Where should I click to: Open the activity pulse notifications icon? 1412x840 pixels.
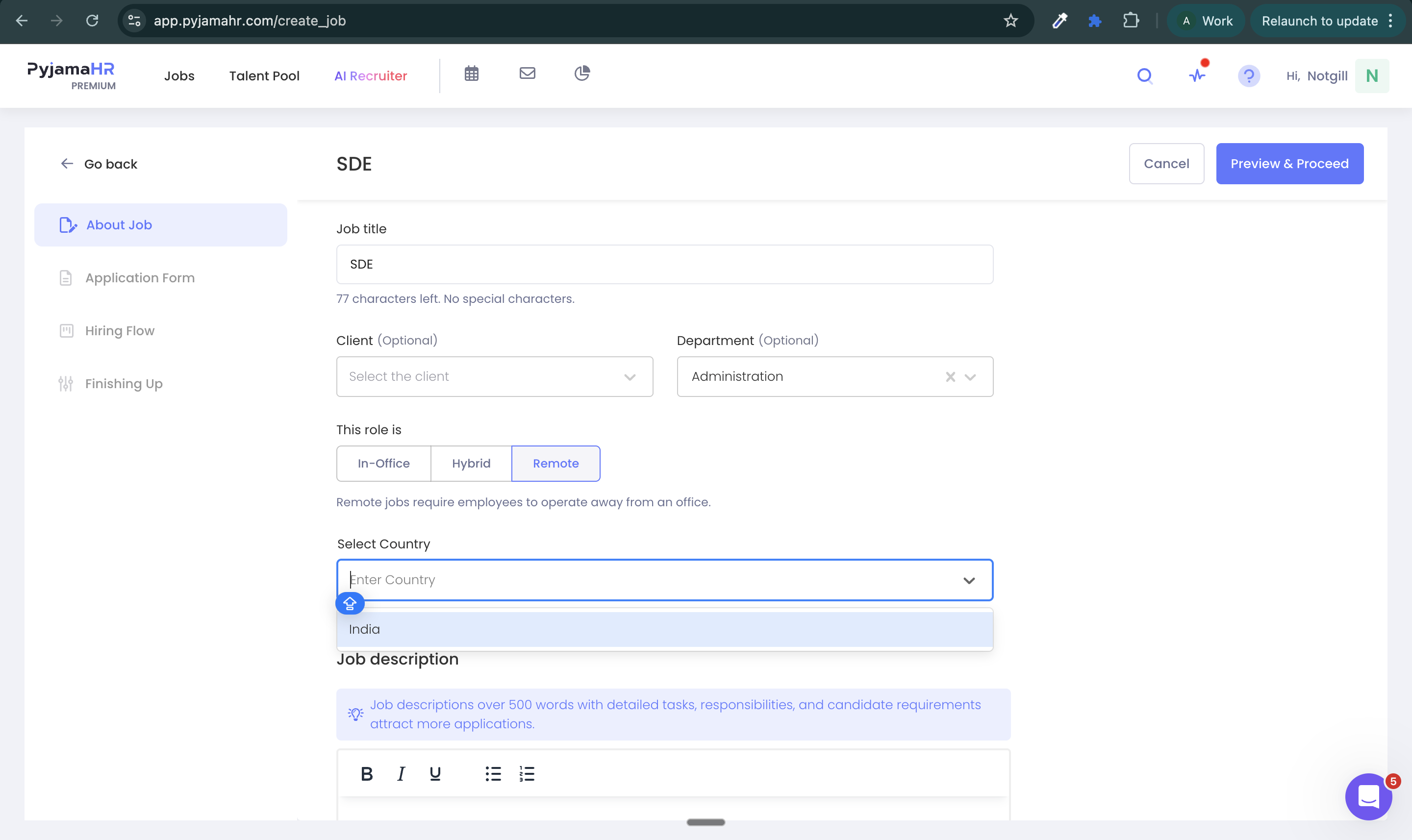click(x=1197, y=75)
